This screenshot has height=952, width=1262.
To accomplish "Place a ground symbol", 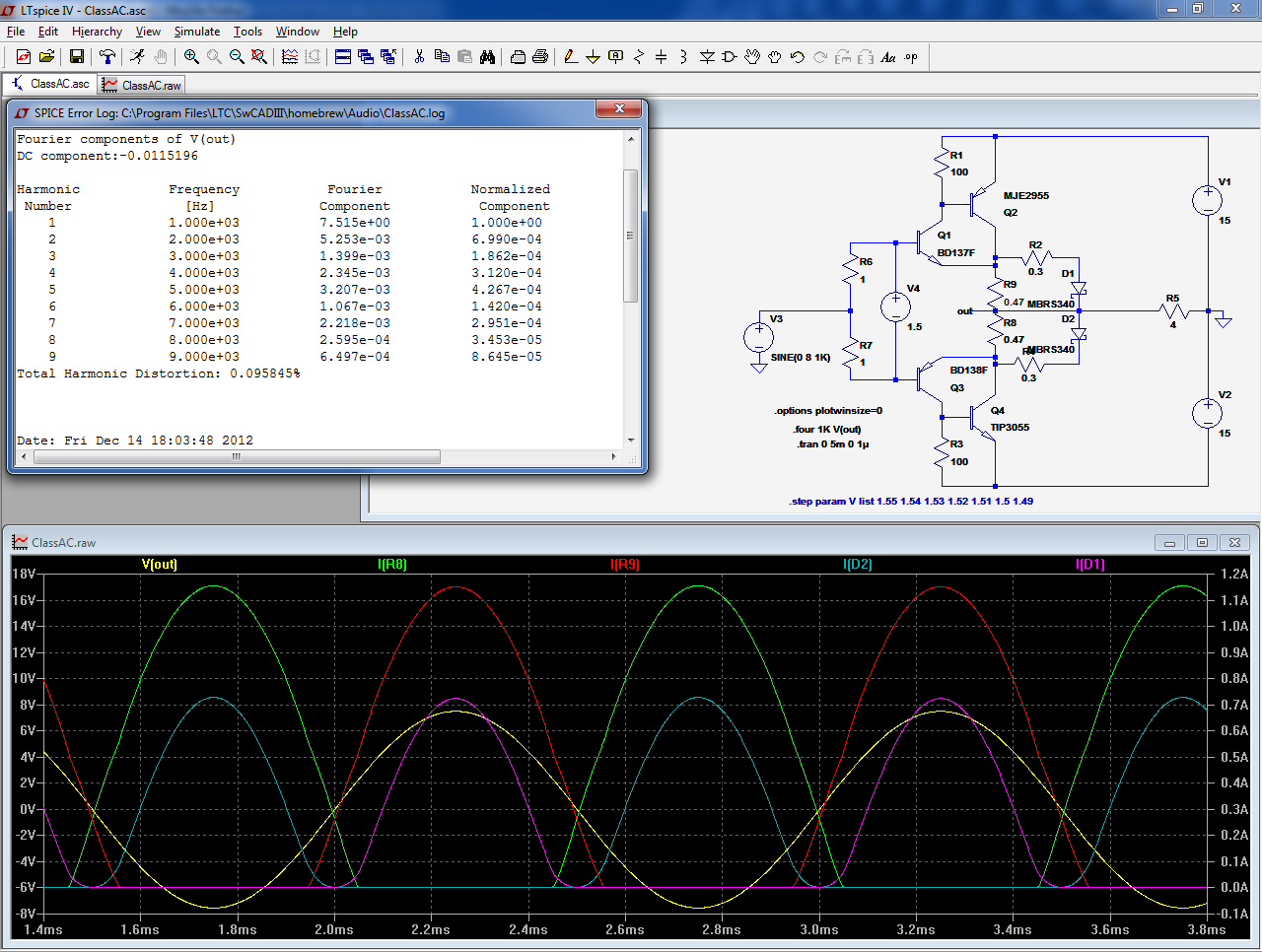I will pyautogui.click(x=594, y=57).
